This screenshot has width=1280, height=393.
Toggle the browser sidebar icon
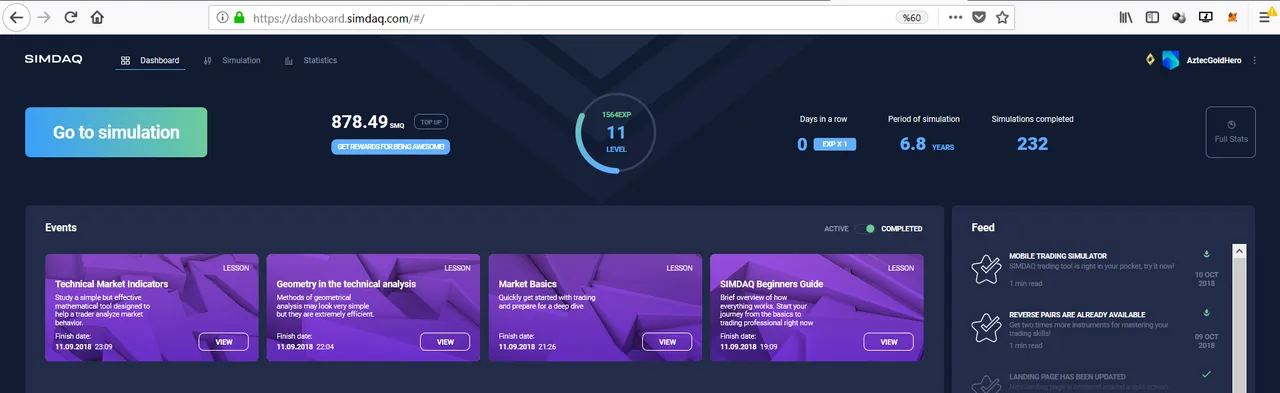point(1152,17)
